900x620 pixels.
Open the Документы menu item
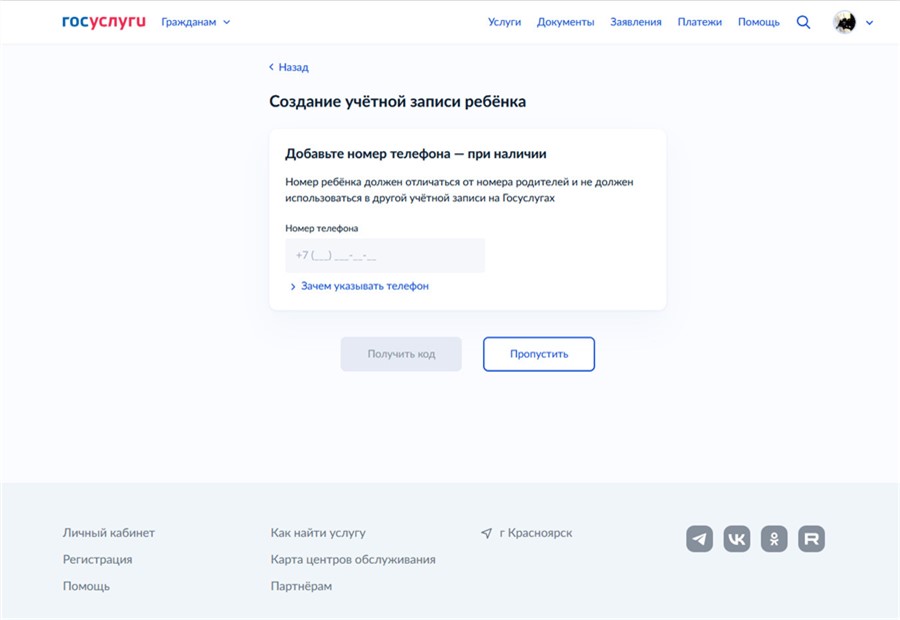(565, 22)
